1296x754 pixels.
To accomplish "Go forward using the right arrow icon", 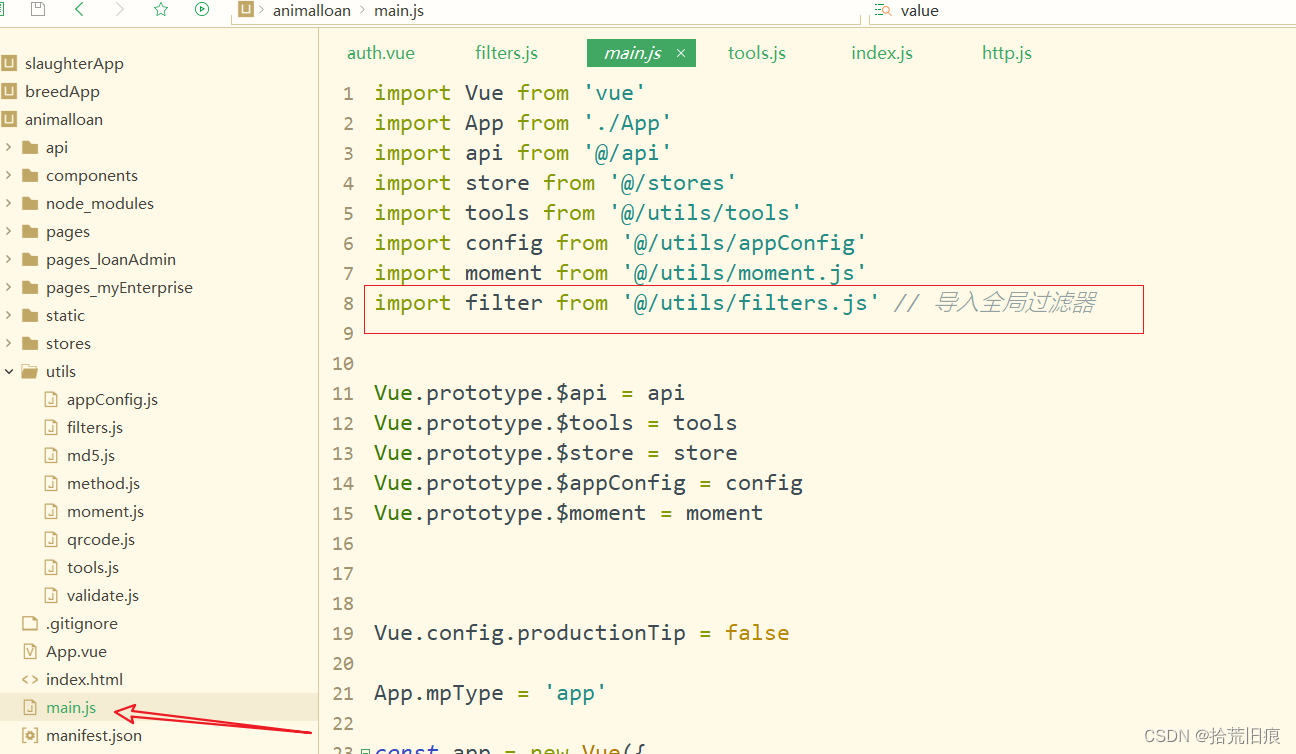I will coord(120,10).
